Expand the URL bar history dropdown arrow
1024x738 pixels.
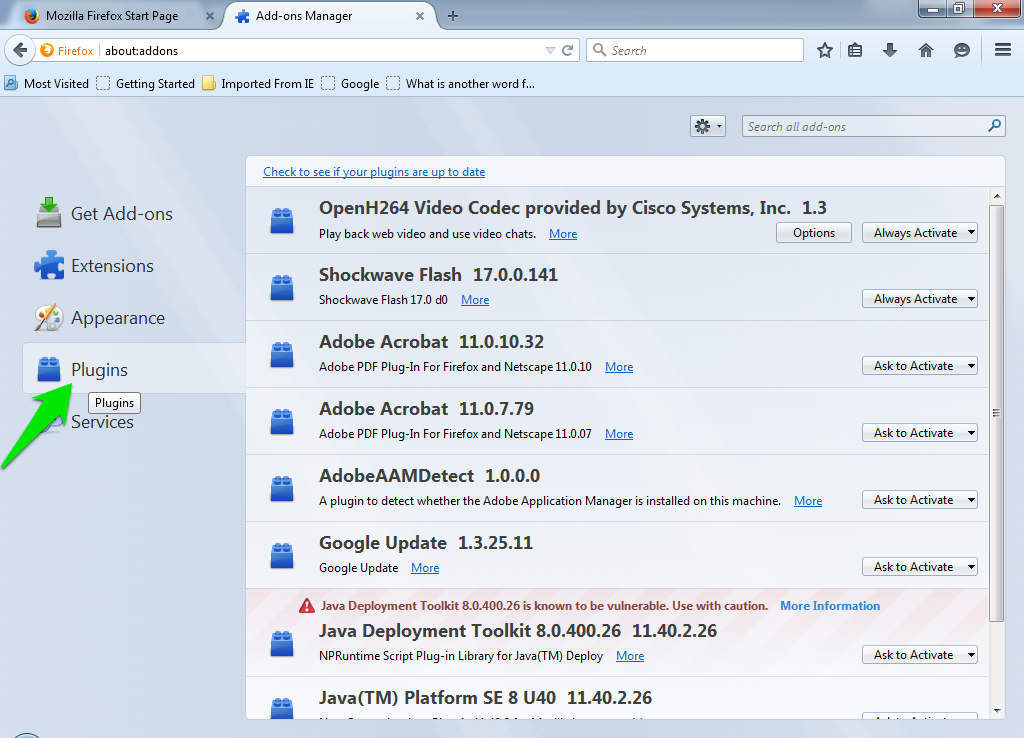550,50
